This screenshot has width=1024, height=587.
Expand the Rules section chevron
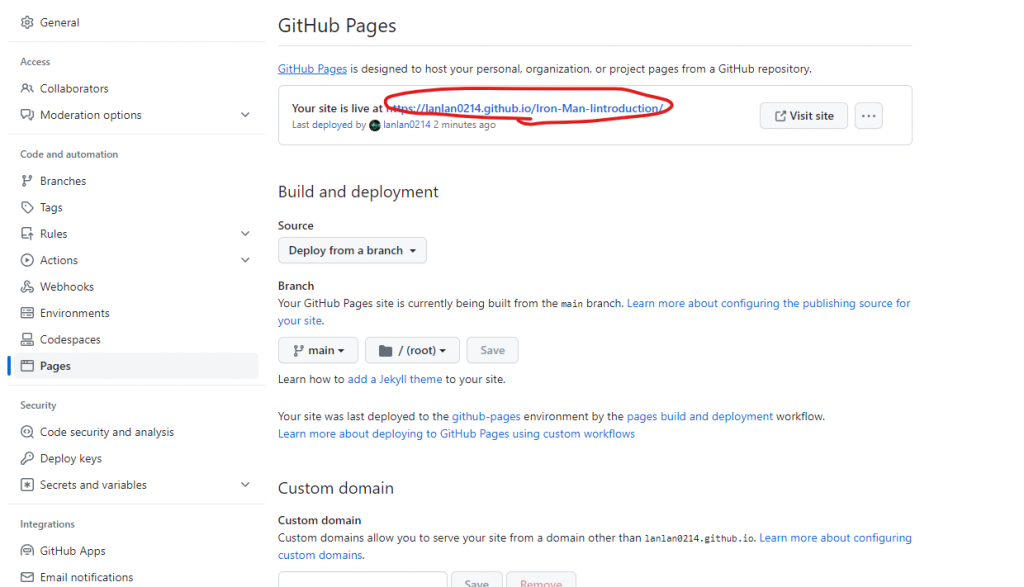pyautogui.click(x=245, y=234)
